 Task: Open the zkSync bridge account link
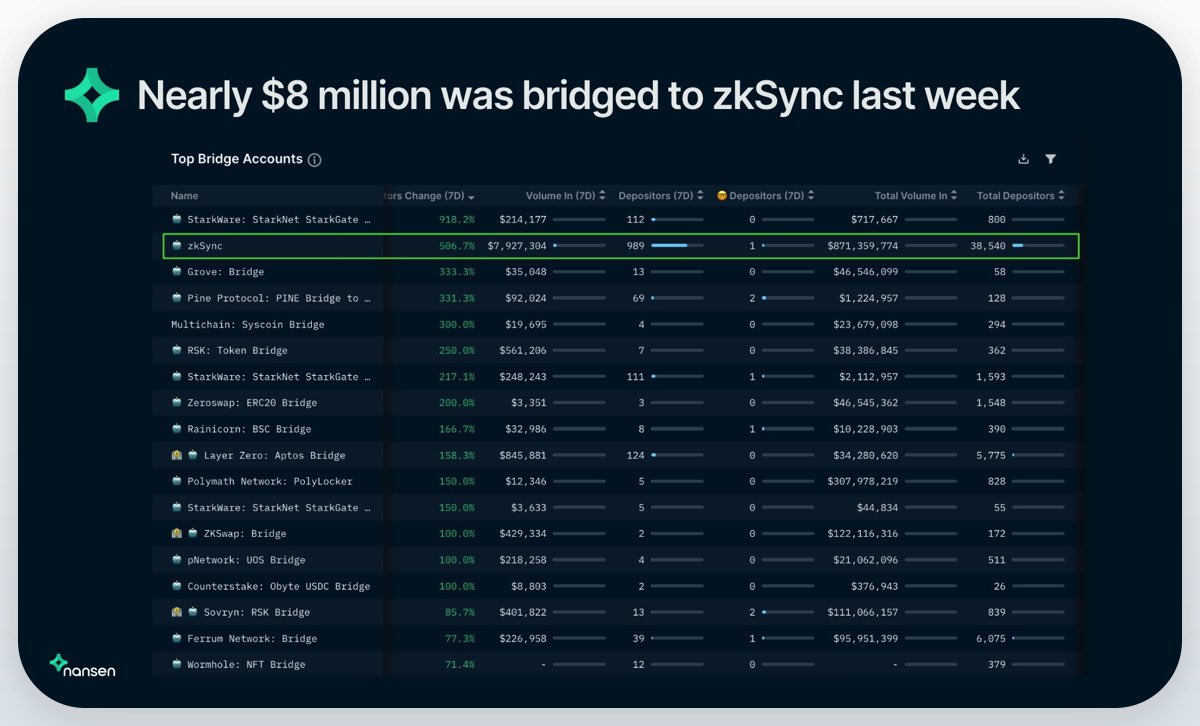pyautogui.click(x=205, y=245)
